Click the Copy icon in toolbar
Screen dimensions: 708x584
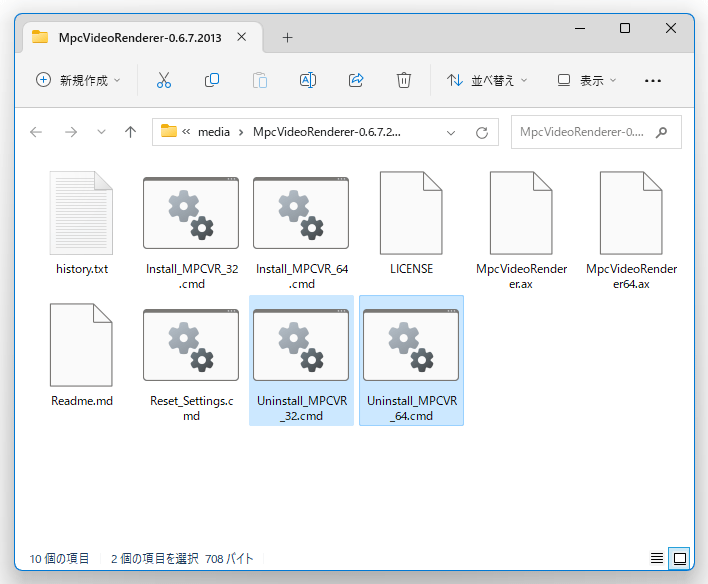click(x=212, y=80)
